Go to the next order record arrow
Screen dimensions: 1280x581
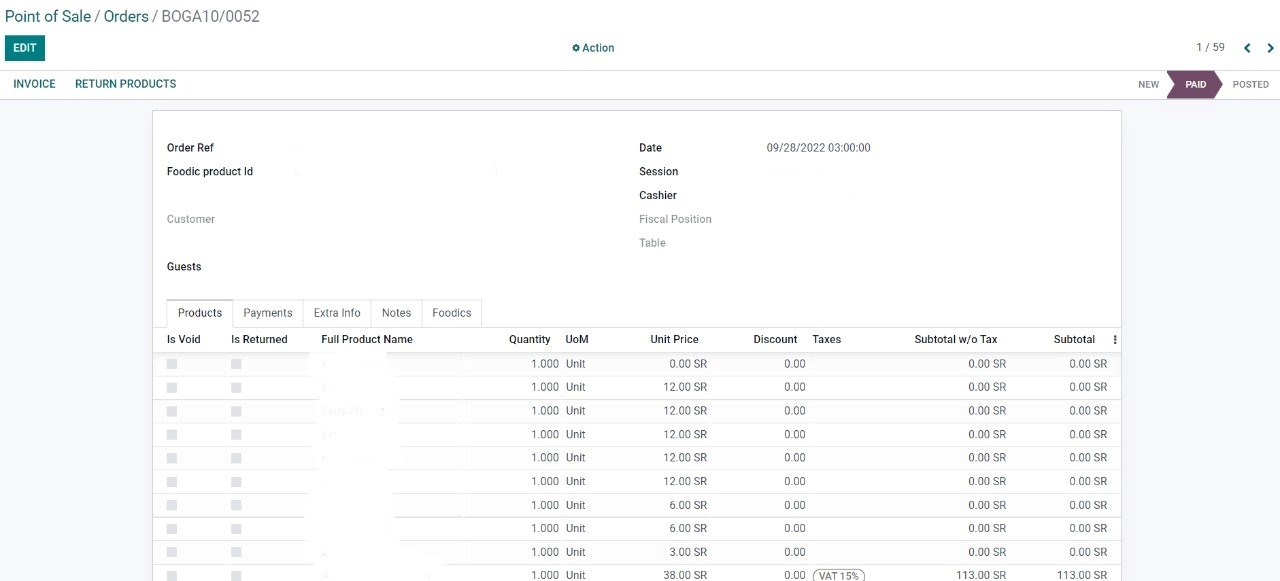tap(1271, 48)
